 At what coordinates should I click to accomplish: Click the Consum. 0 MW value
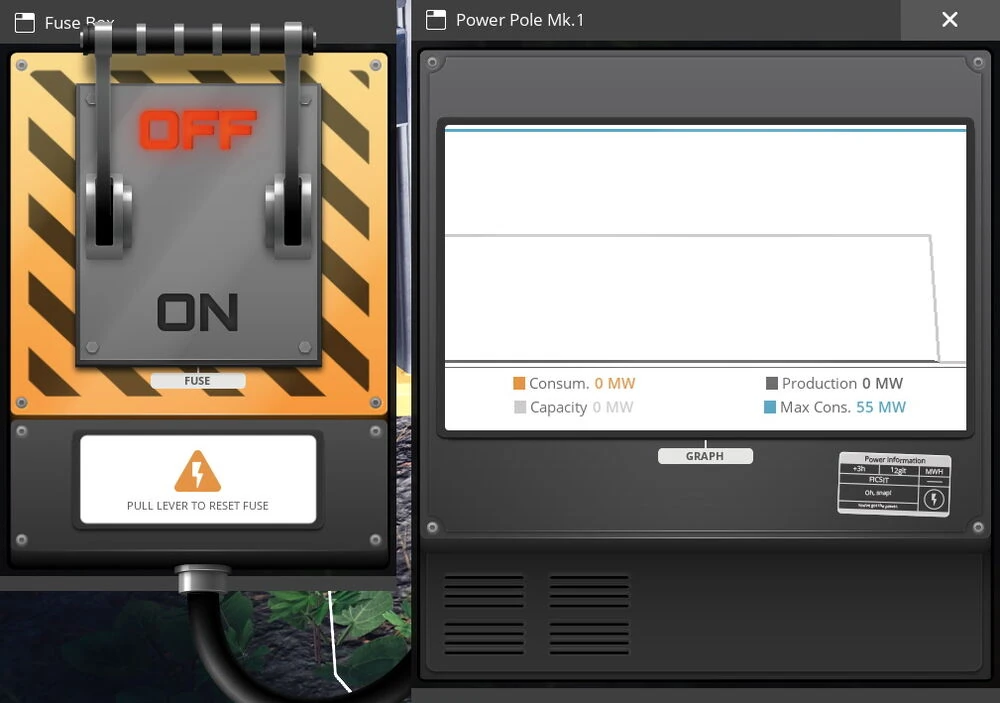615,383
